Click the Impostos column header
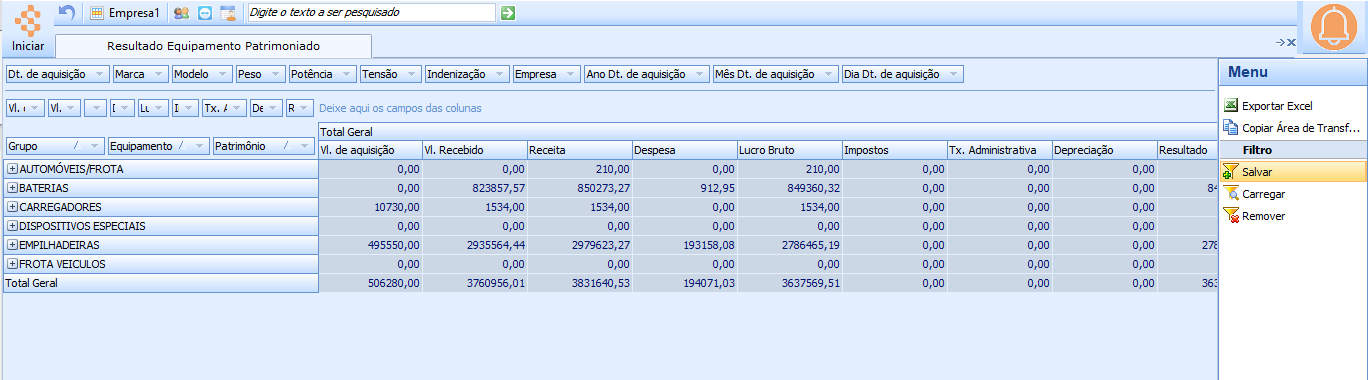Screen dimensions: 1368x380 tap(895, 150)
